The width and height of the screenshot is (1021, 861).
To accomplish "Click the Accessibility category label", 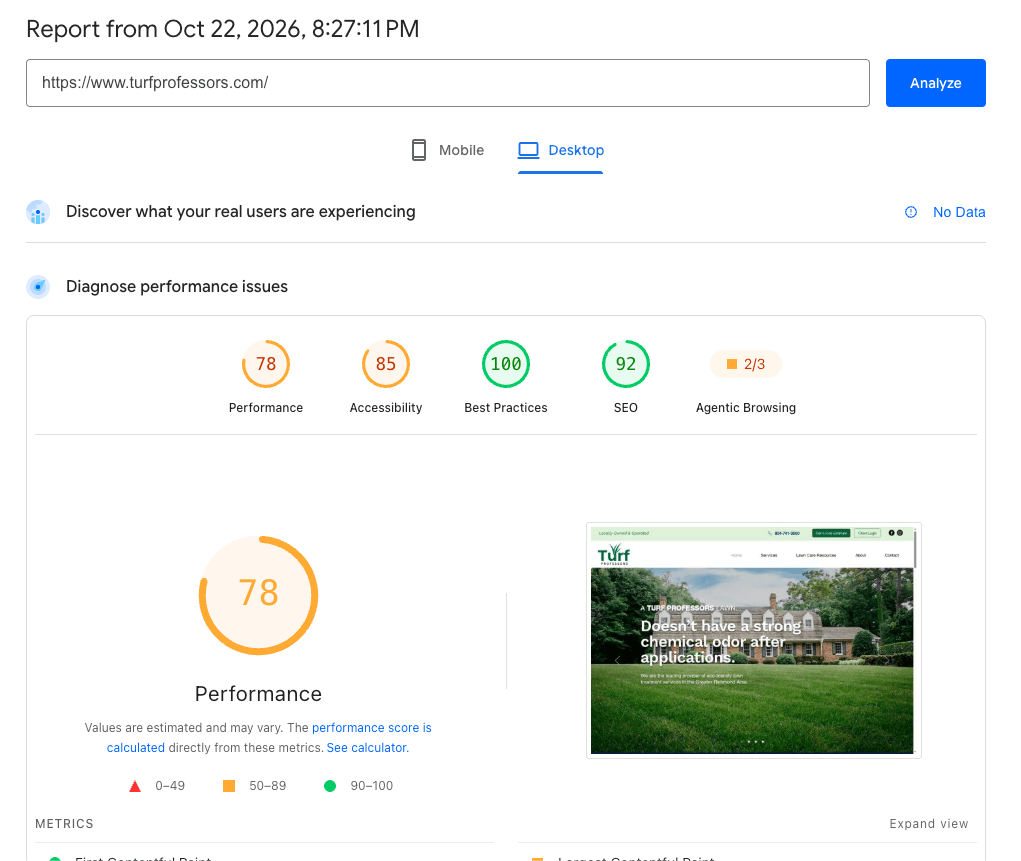I will 385,408.
